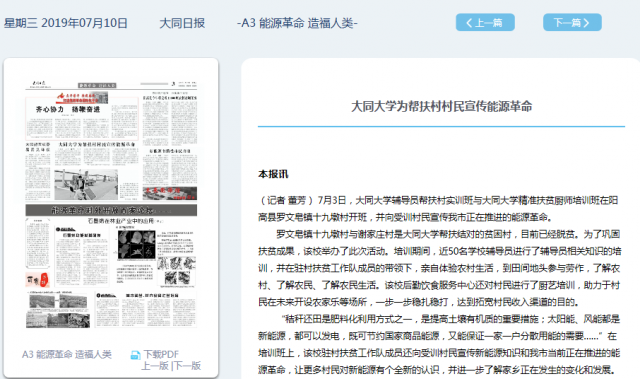Click the newspaper page A3 thumbnail image
Viewport: 640px width, 379px height.
(x=111, y=204)
